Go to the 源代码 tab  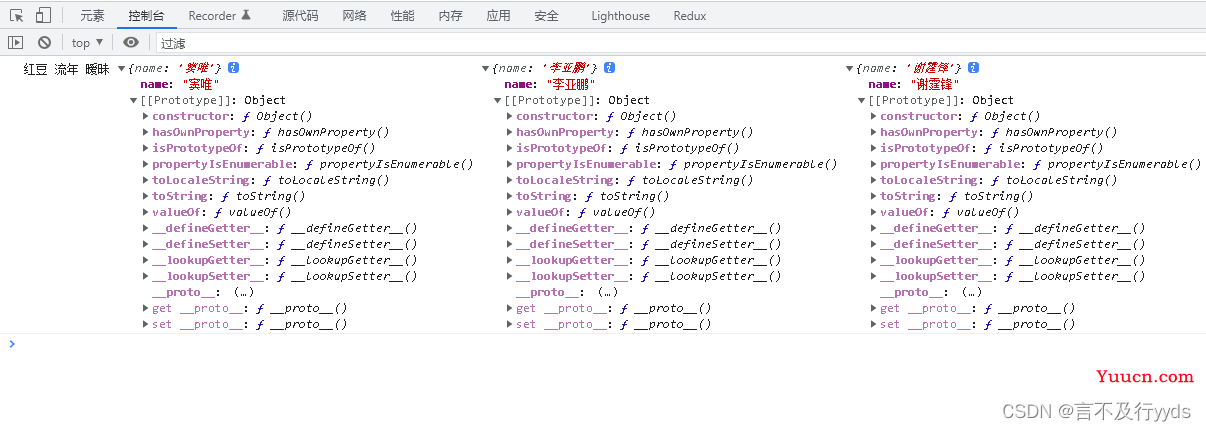click(300, 16)
